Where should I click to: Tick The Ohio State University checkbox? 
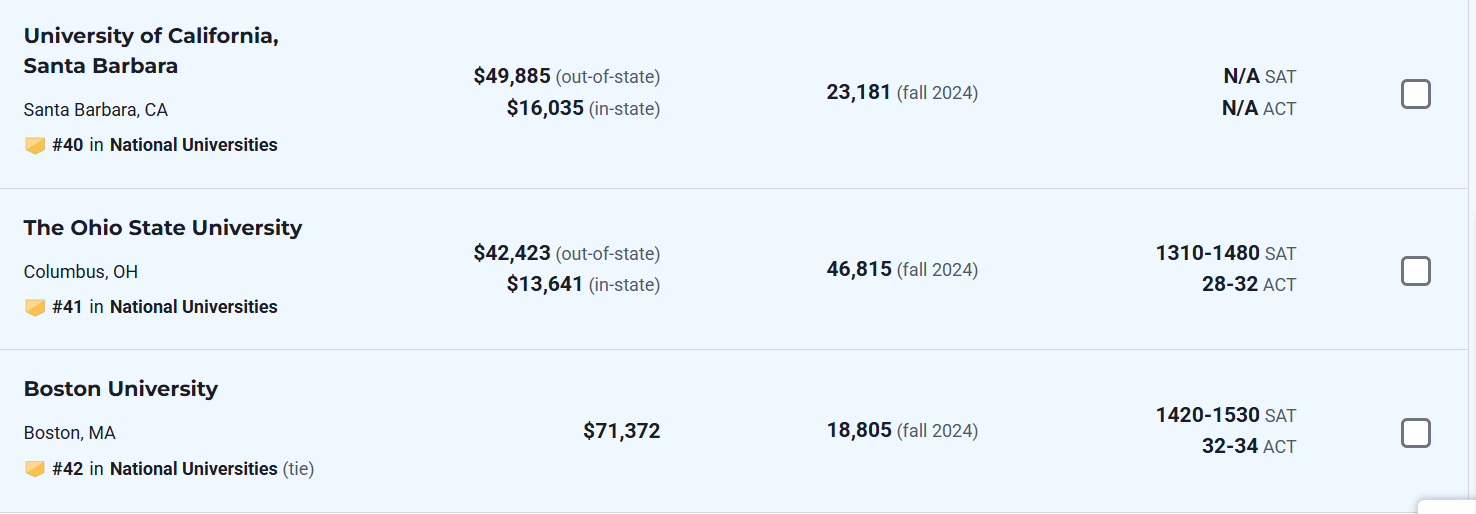pos(1415,271)
